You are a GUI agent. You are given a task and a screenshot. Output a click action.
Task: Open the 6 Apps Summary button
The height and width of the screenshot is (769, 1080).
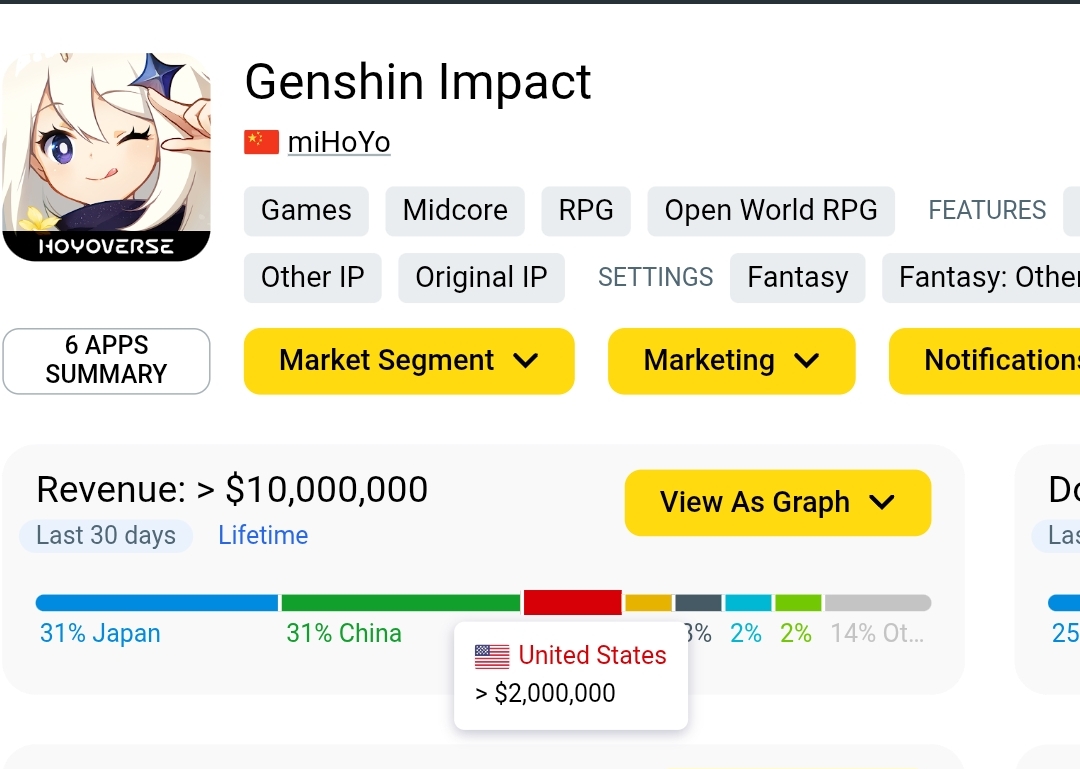coord(107,361)
